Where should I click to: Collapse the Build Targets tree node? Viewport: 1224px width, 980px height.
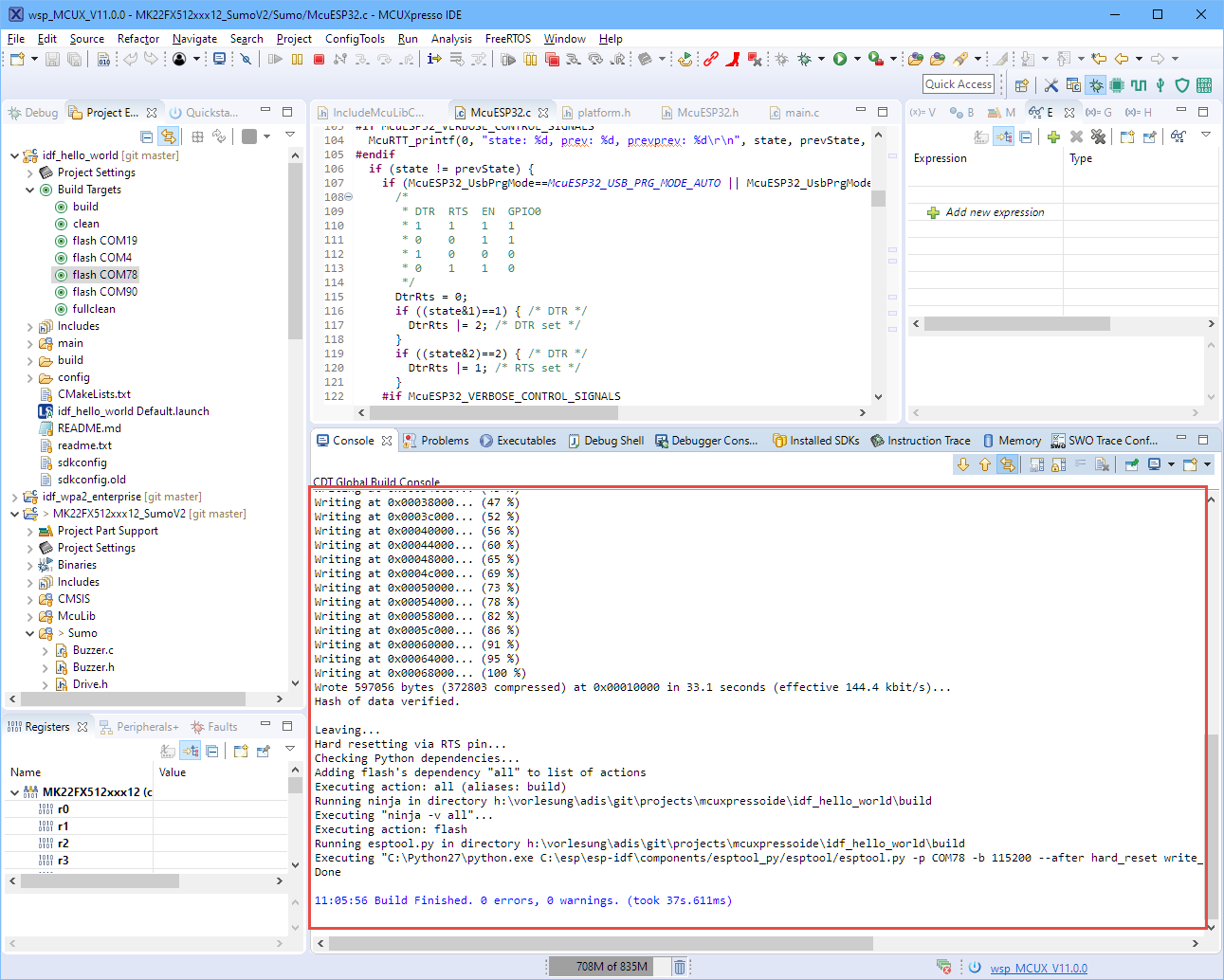pos(30,190)
